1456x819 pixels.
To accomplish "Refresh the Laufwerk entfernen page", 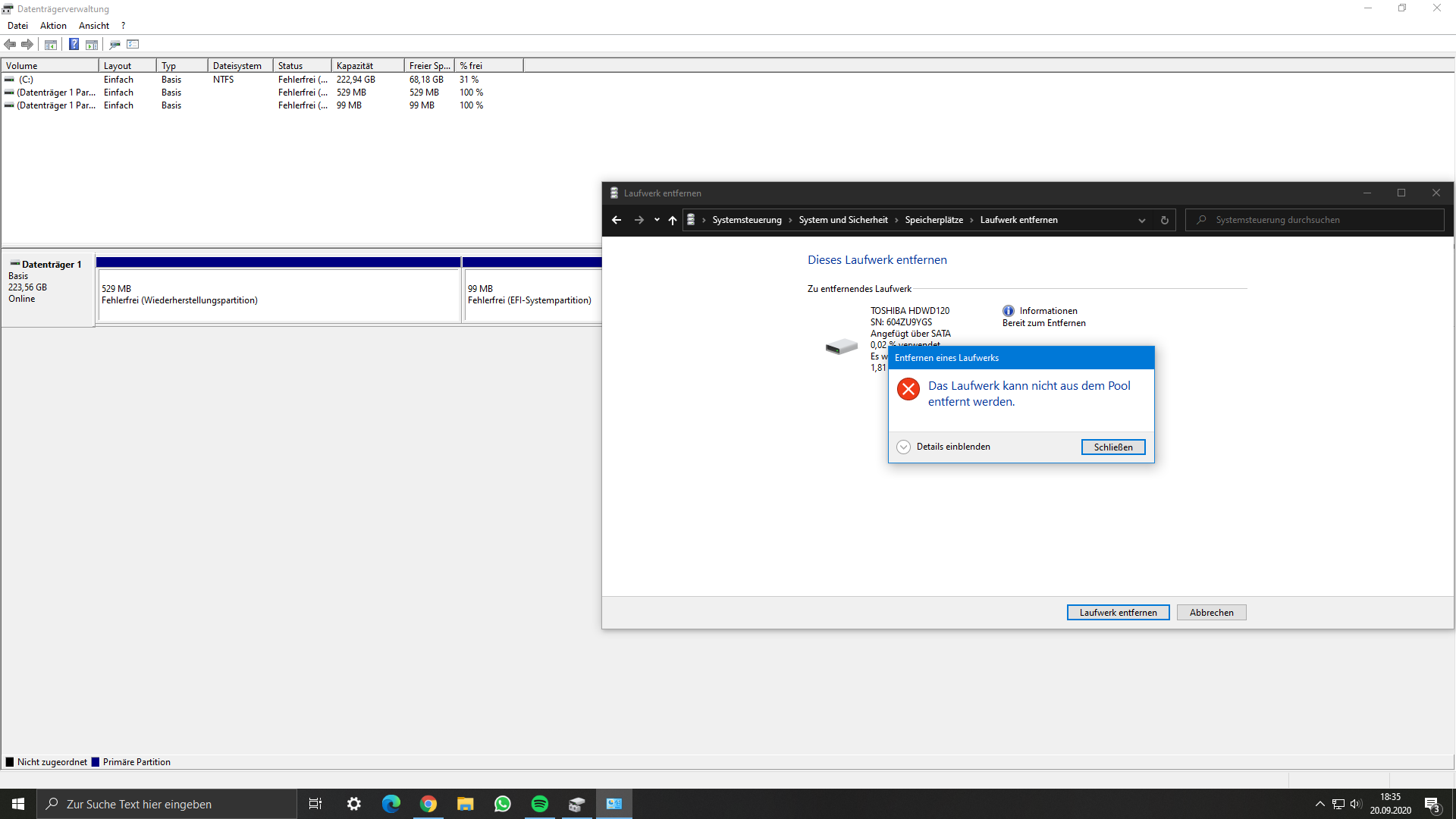I will [x=1164, y=220].
